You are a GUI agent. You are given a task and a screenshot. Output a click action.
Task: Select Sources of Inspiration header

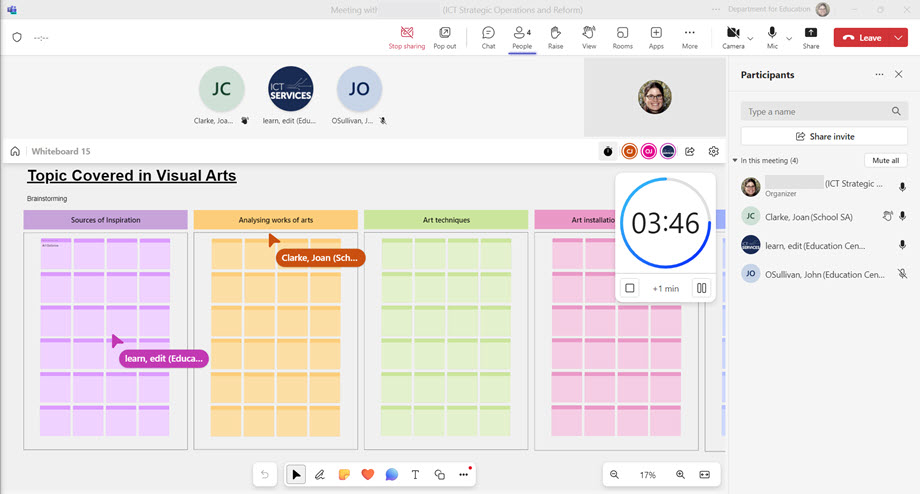click(106, 220)
